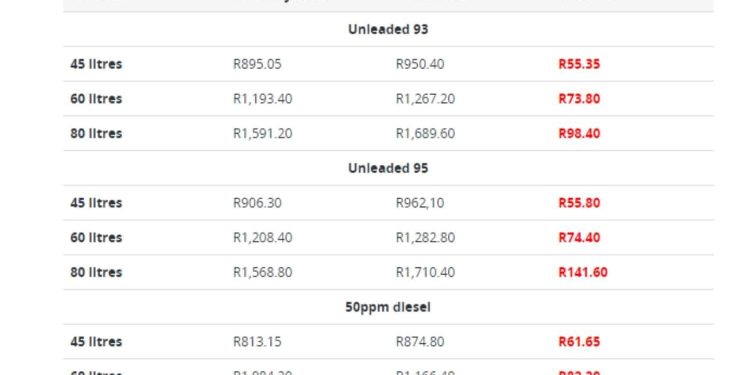Viewport: 750px width, 375px height.
Task: Click the Unleaded 93 section heading
Action: tap(388, 29)
